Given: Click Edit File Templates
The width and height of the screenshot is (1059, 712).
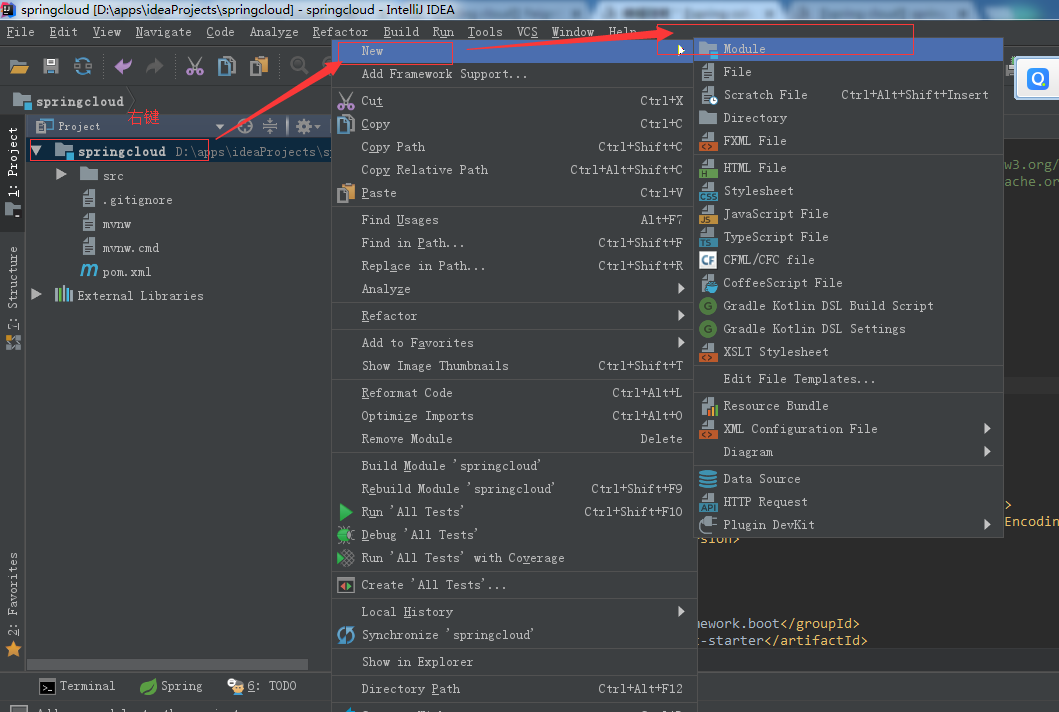Looking at the screenshot, I should click(x=848, y=378).
